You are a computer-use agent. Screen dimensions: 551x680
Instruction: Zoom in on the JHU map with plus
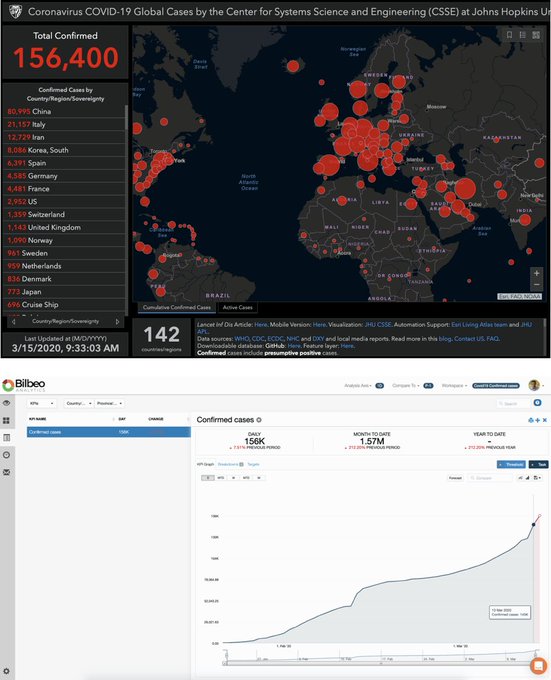click(x=537, y=273)
